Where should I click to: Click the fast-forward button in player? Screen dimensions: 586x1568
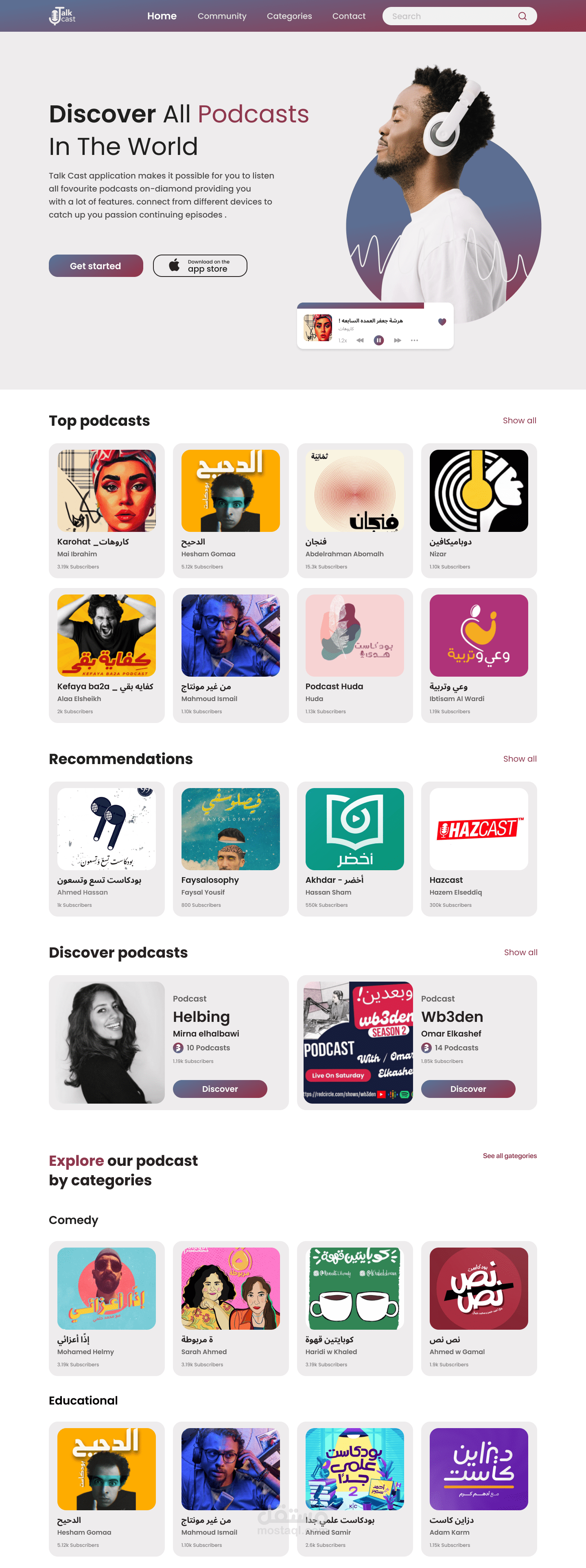pos(397,340)
